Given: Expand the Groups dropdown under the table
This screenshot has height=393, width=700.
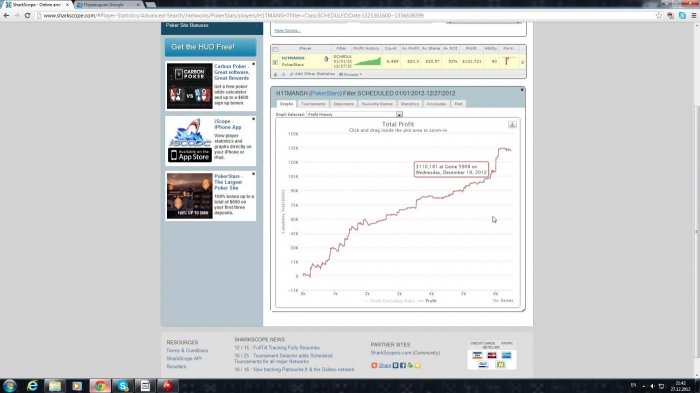Looking at the screenshot, I should (x=350, y=74).
